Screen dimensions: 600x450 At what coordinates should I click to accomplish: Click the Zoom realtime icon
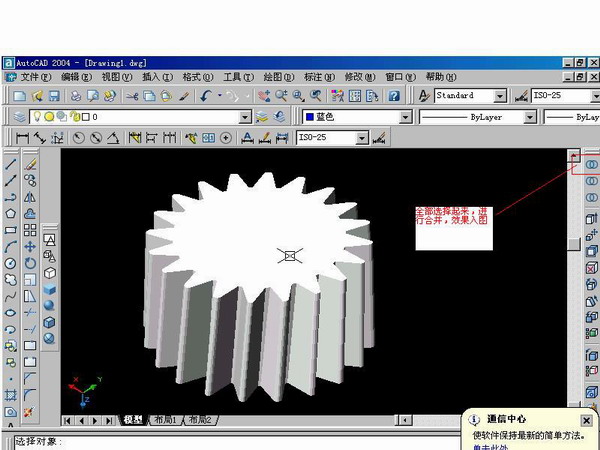[x=281, y=95]
